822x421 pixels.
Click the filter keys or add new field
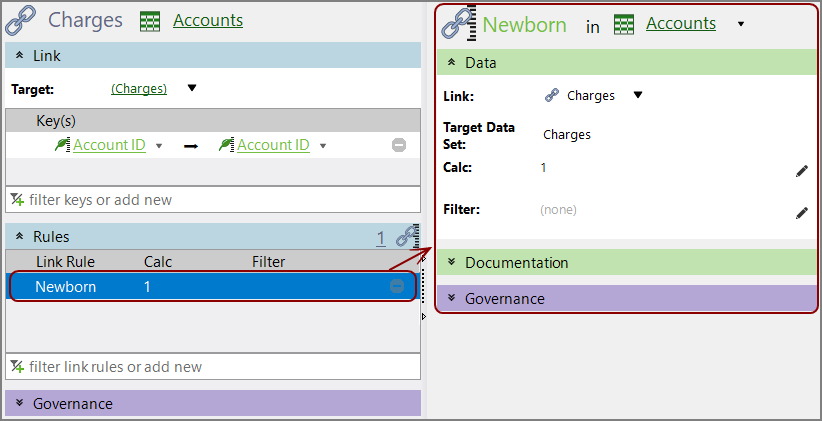[213, 199]
